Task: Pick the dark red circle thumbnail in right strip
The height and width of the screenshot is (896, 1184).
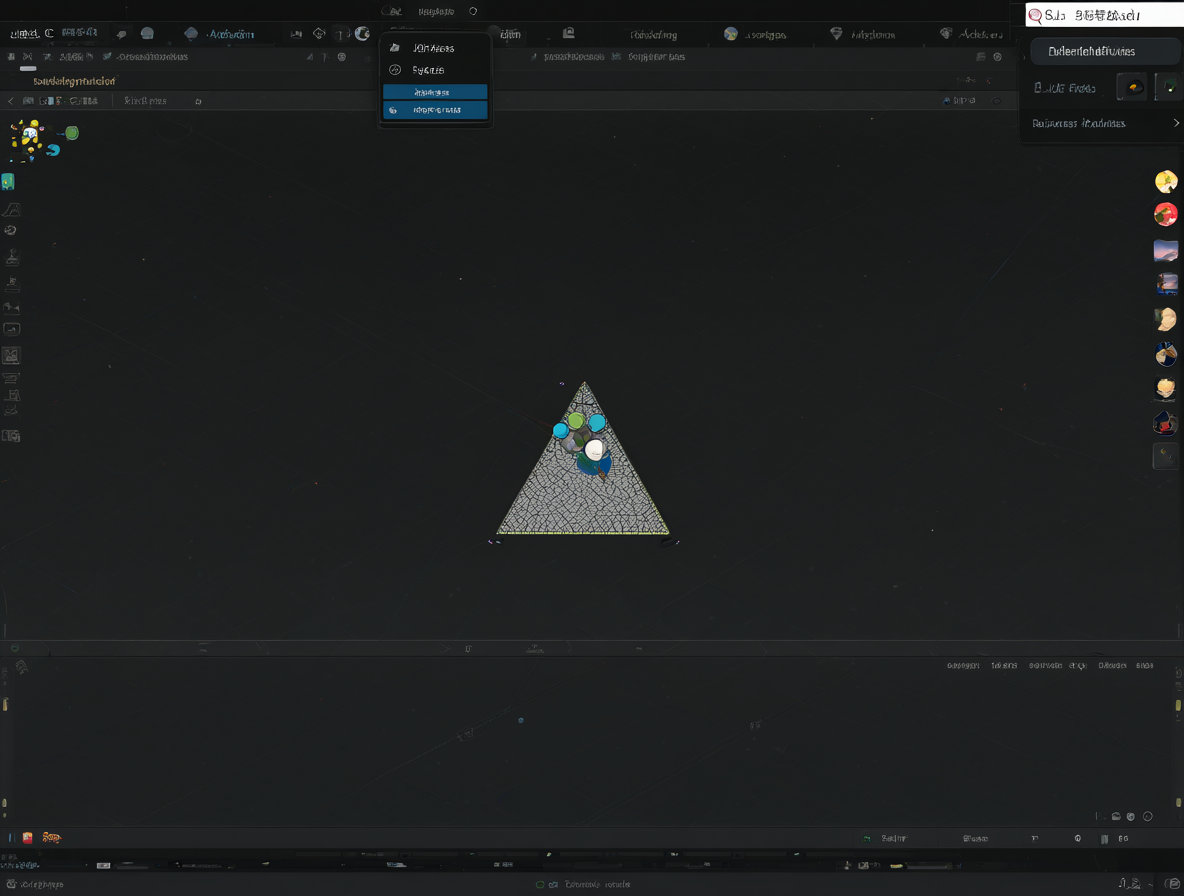Action: [x=1165, y=423]
